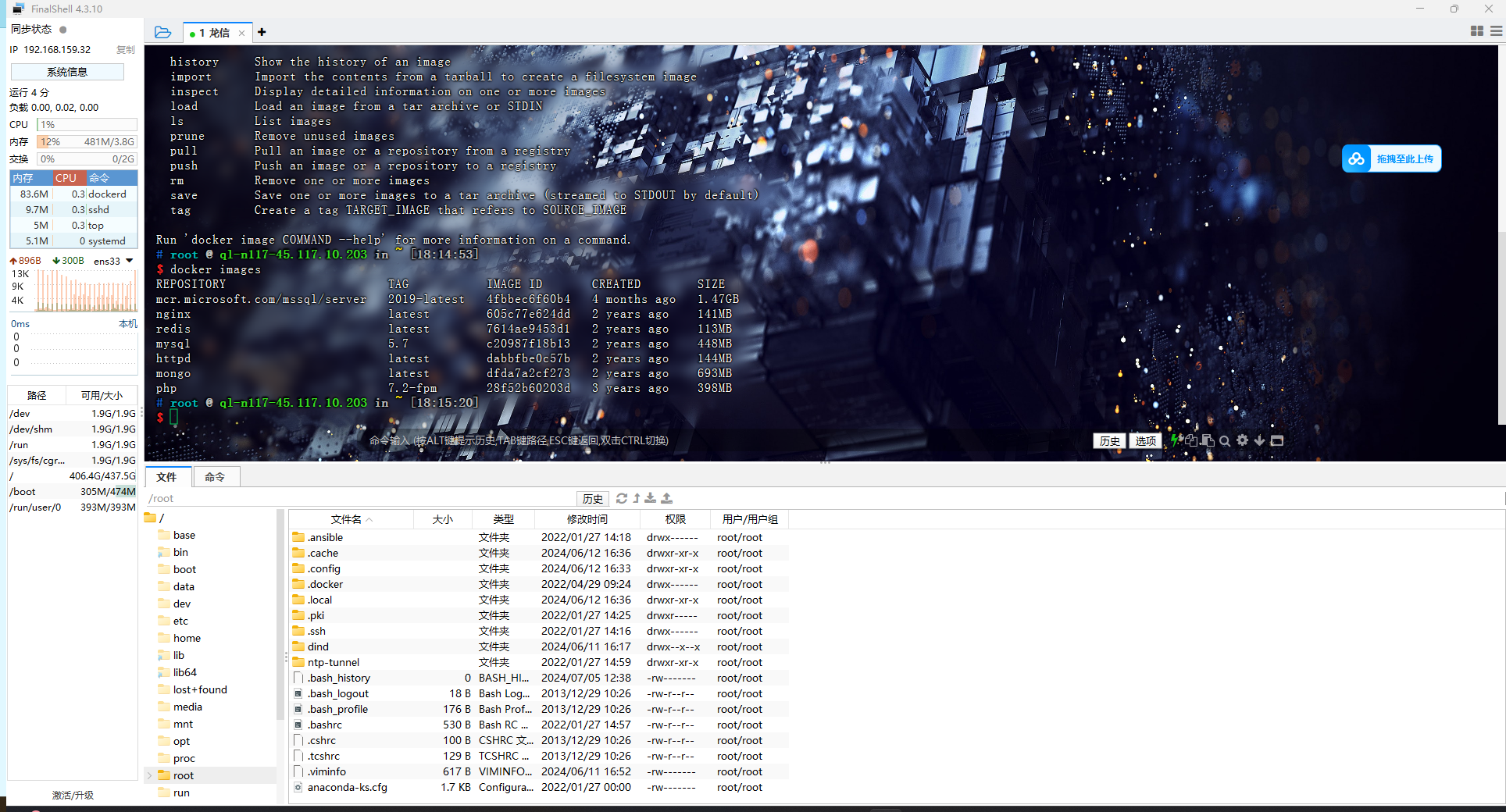Click the 路径 disk column header
The height and width of the screenshot is (812, 1506).
[x=37, y=395]
